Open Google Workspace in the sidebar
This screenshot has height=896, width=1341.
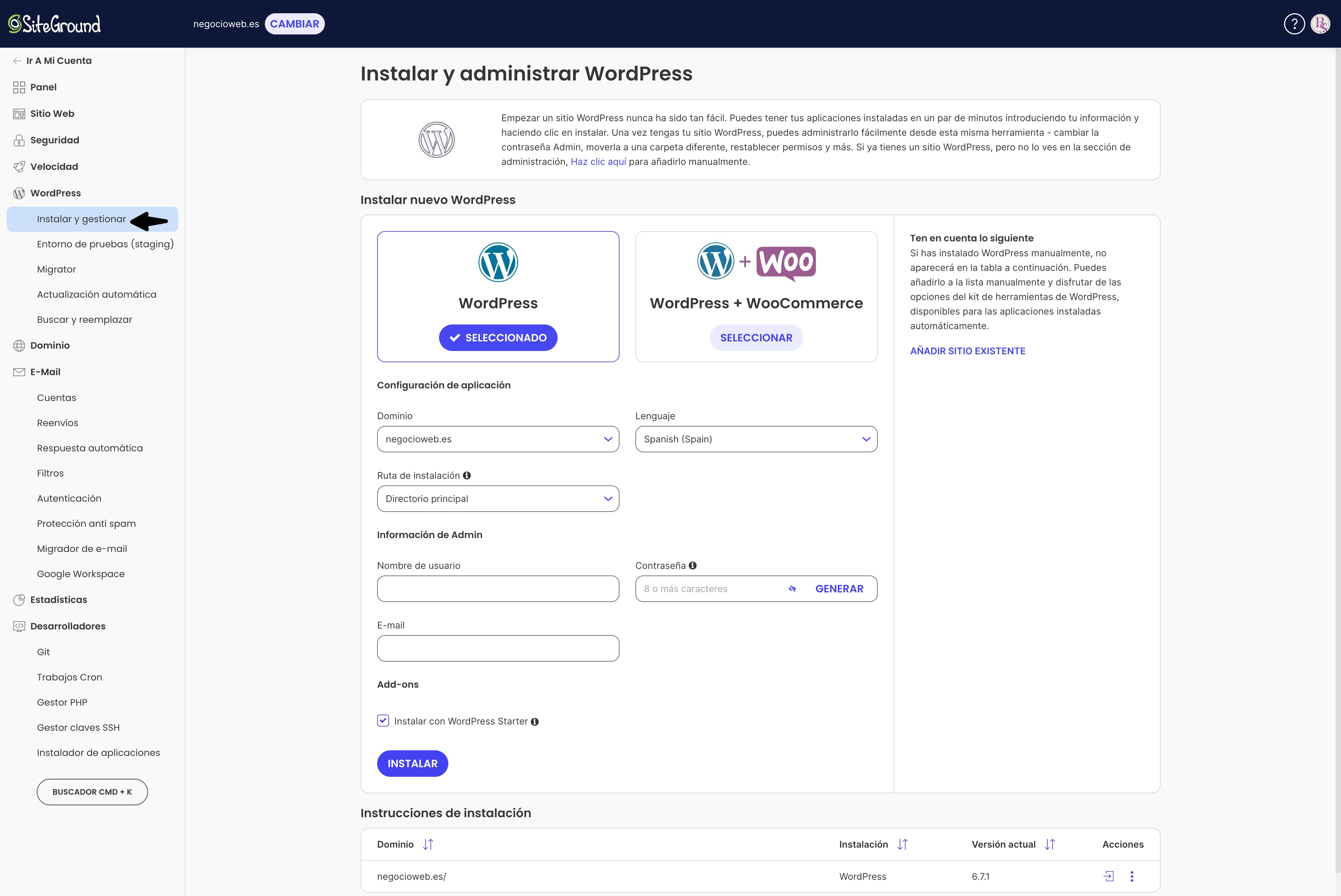click(x=81, y=574)
